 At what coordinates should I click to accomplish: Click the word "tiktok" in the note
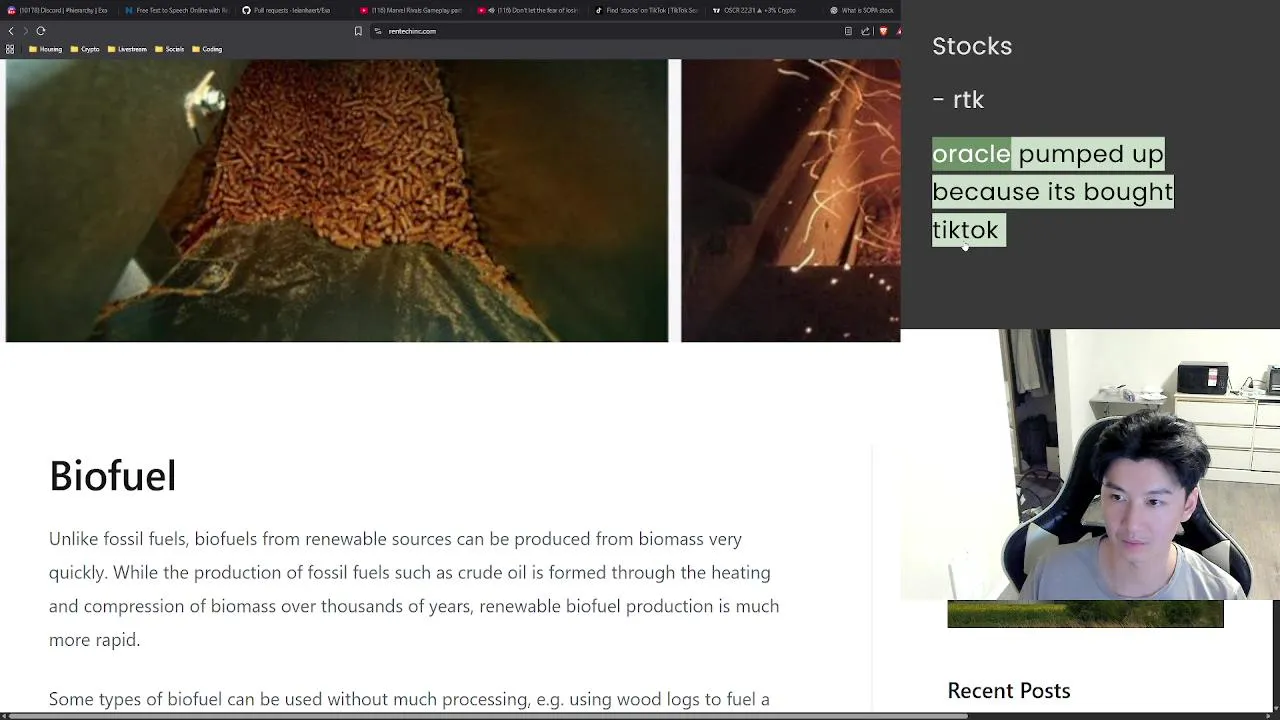tap(965, 230)
